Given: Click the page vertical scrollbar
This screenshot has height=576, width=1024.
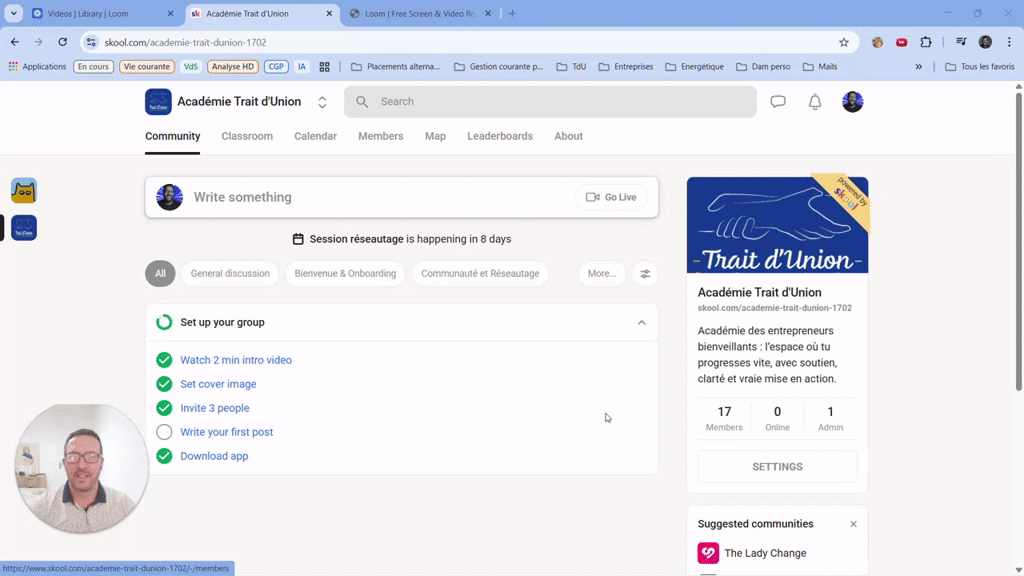Looking at the screenshot, I should pyautogui.click(x=1018, y=242).
